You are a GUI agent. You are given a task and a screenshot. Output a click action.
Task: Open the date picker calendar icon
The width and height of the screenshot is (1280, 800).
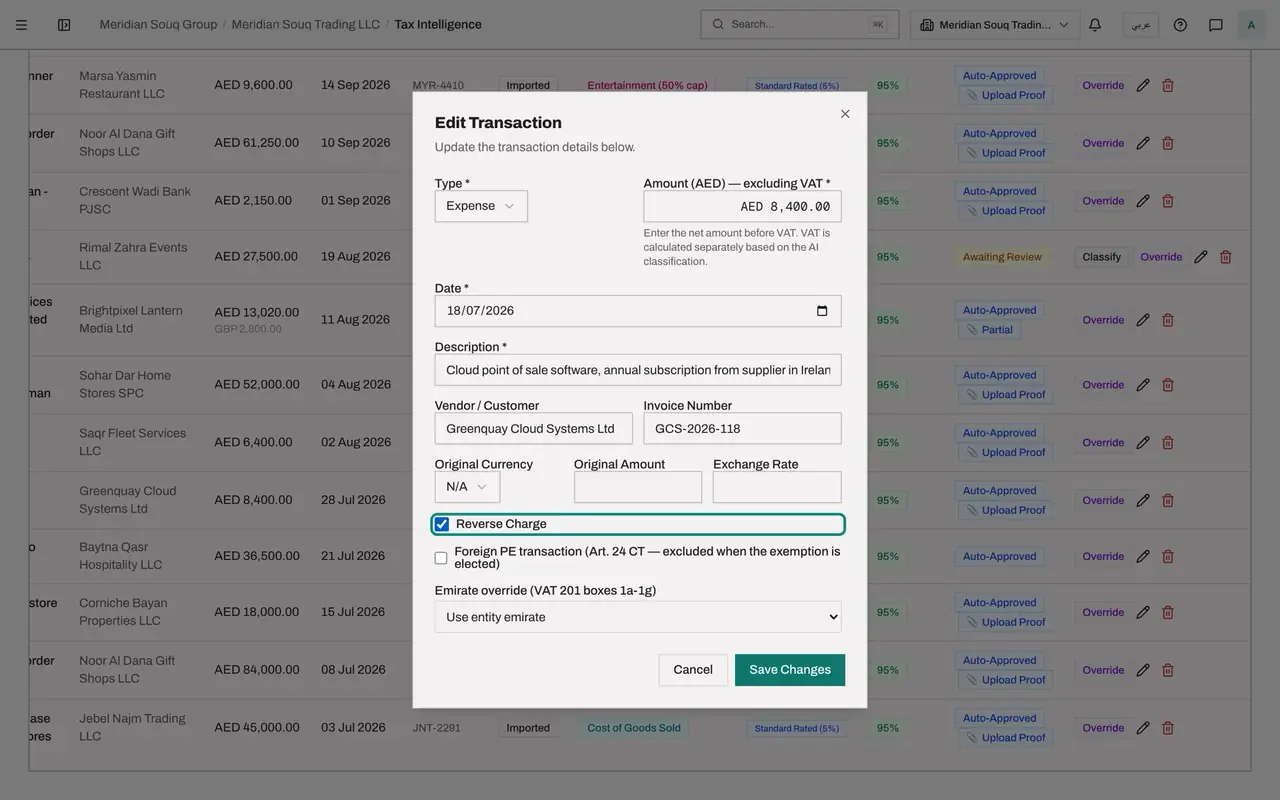pyautogui.click(x=822, y=311)
